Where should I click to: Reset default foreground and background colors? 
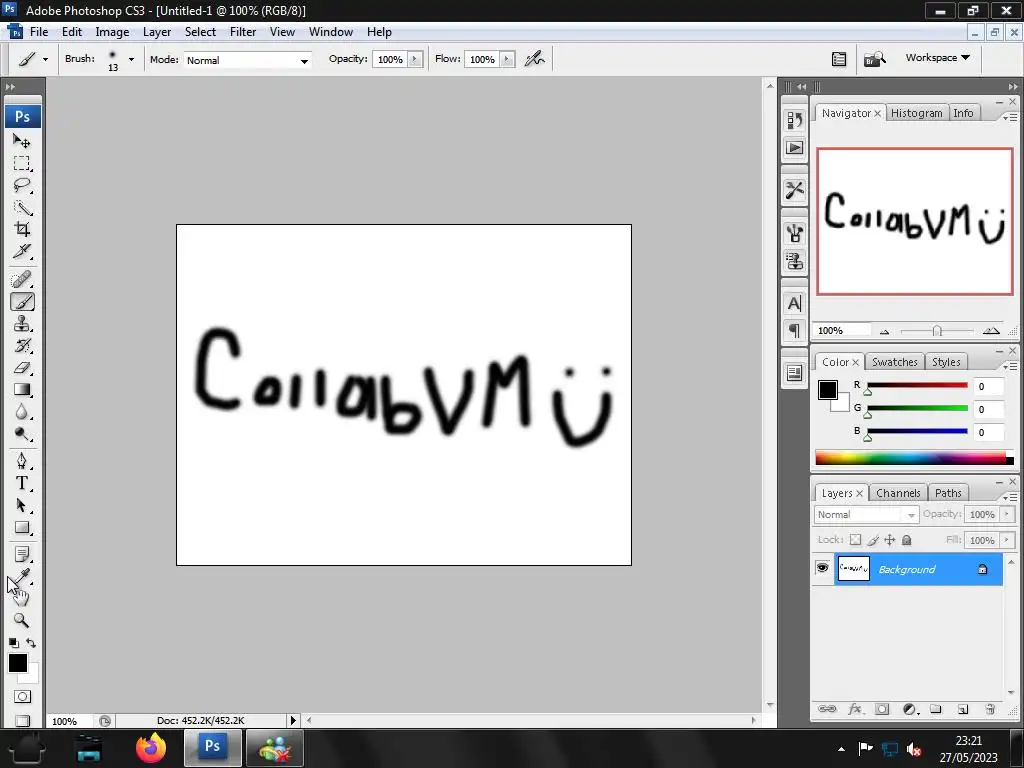pos(14,643)
